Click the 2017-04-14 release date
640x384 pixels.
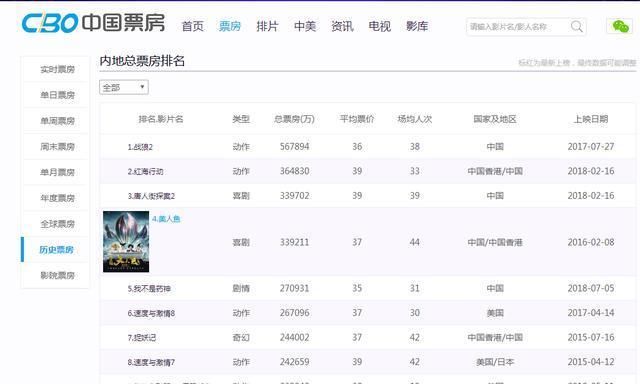point(591,313)
